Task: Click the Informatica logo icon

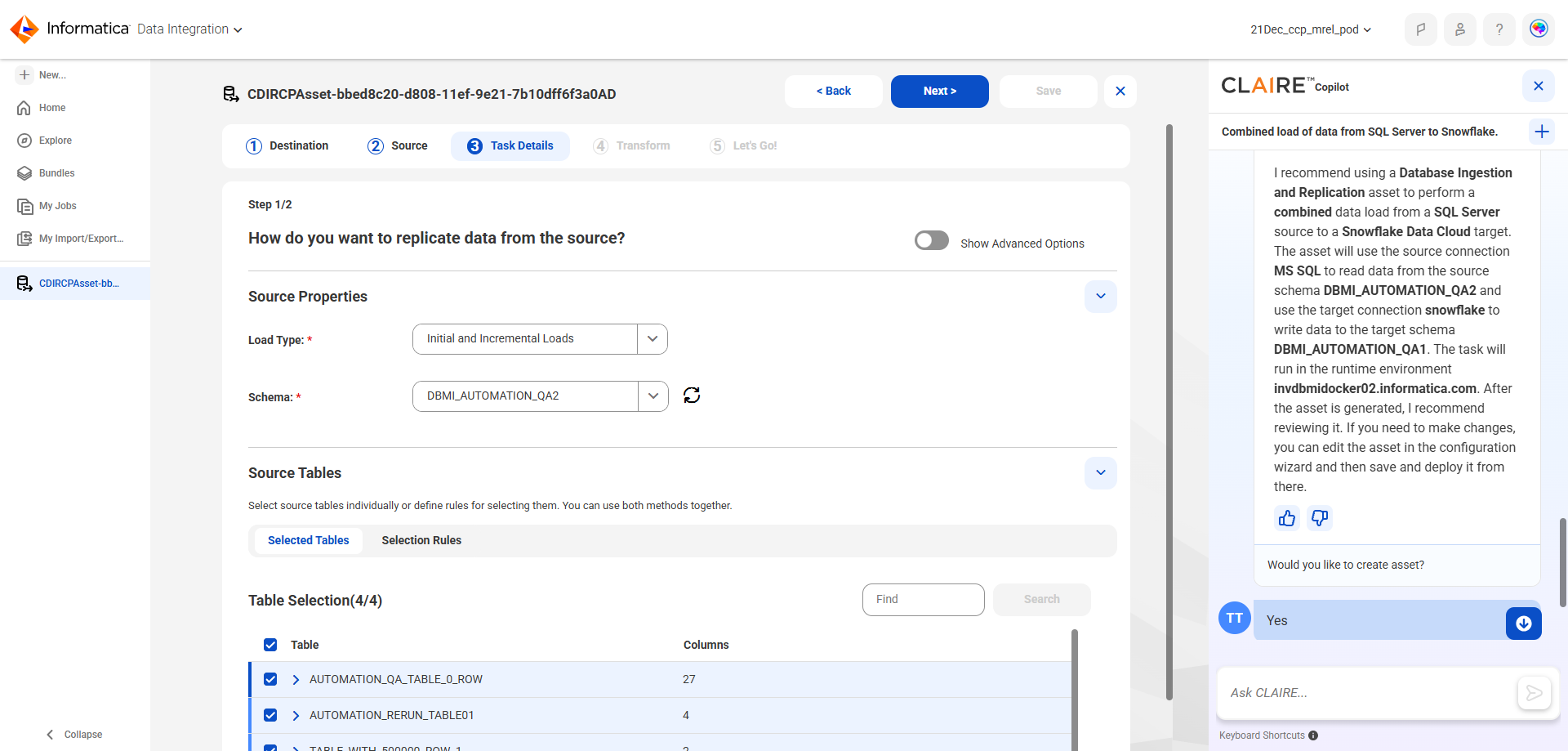Action: tap(24, 29)
